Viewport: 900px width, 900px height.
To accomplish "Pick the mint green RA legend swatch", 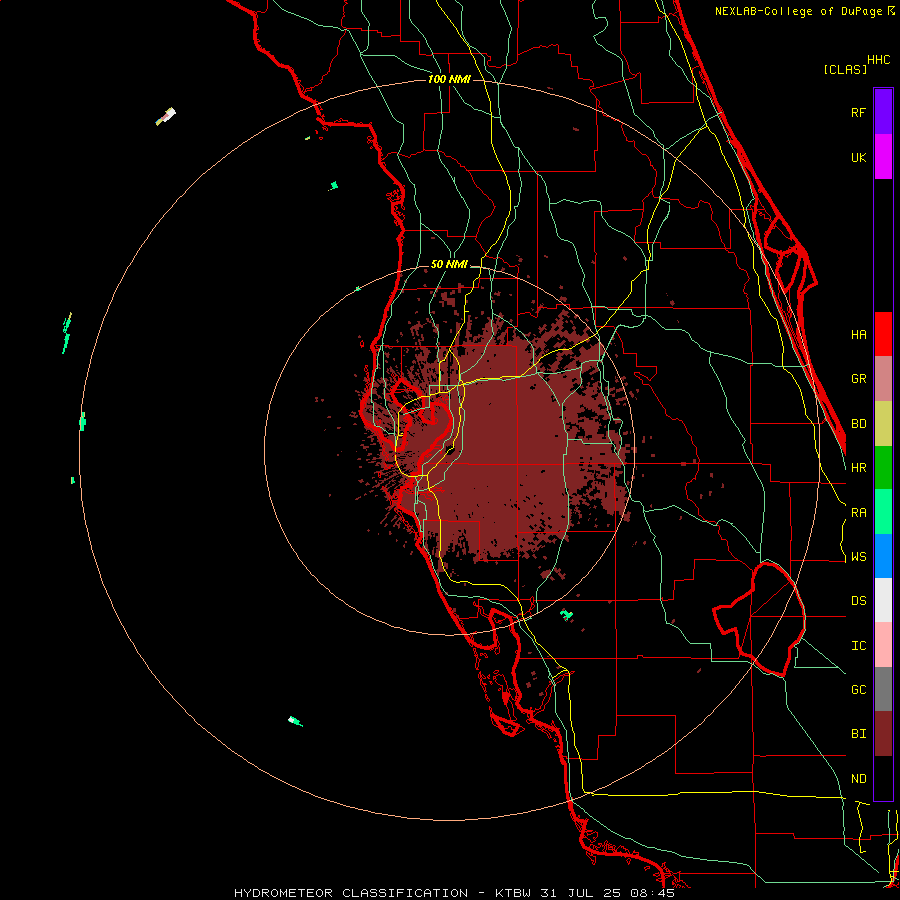I will click(883, 512).
